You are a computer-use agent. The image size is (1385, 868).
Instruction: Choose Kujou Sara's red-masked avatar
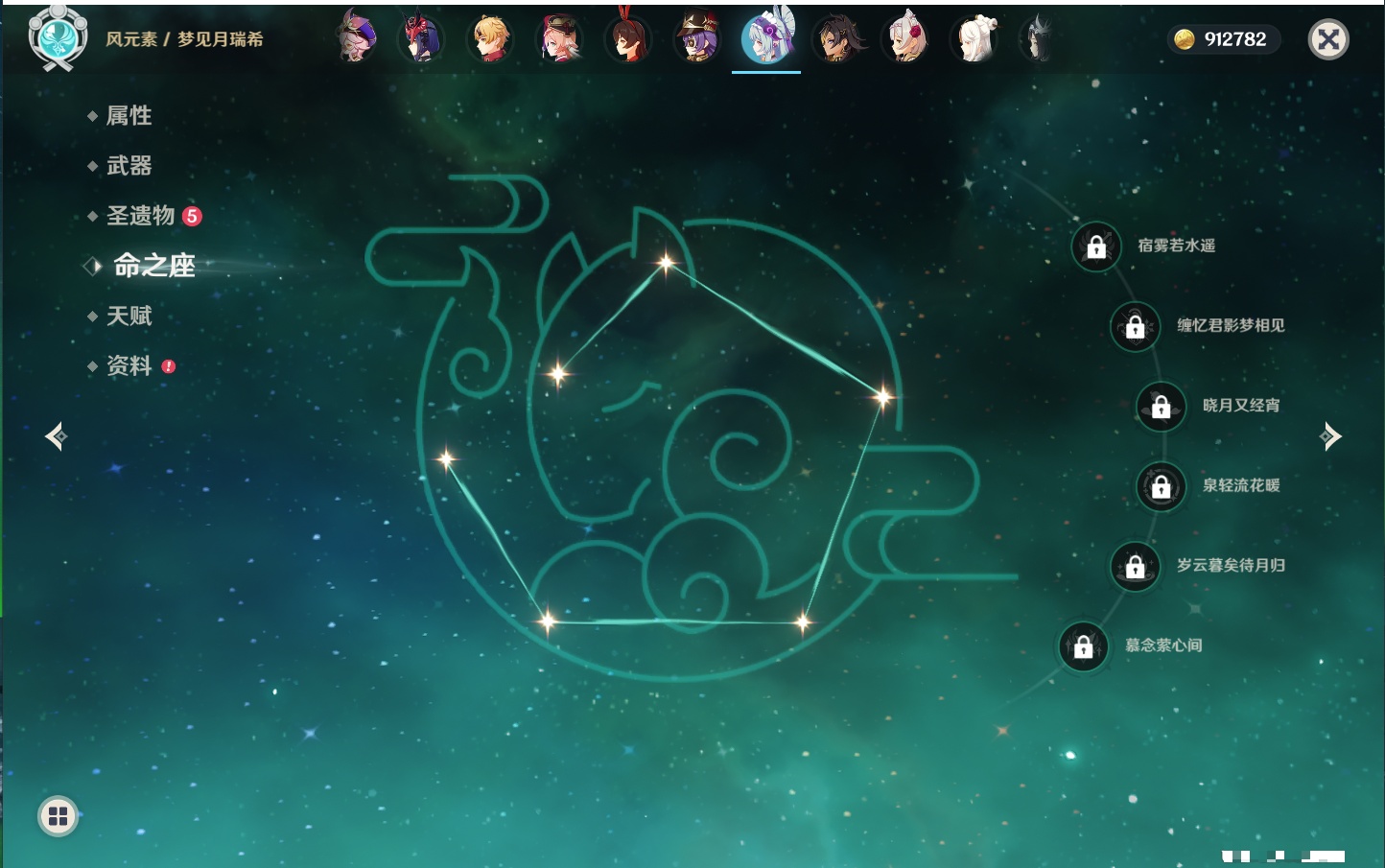point(422,40)
